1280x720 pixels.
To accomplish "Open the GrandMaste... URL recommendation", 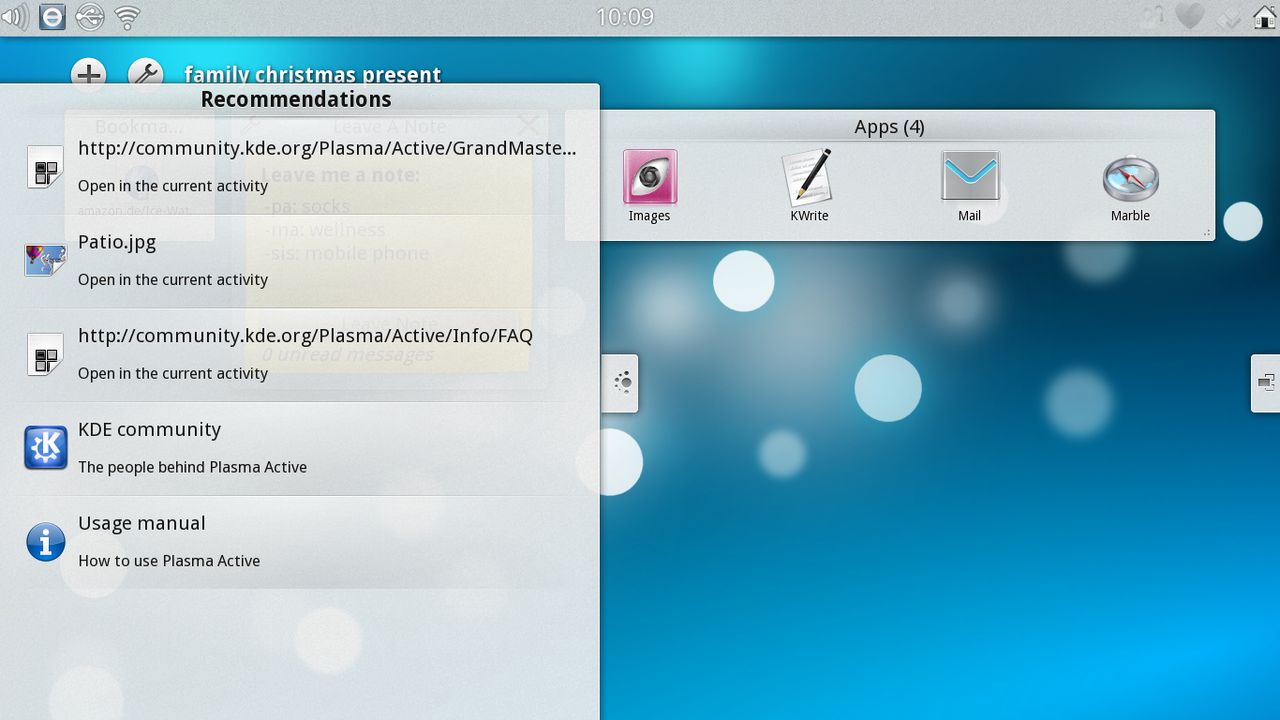I will [300, 167].
